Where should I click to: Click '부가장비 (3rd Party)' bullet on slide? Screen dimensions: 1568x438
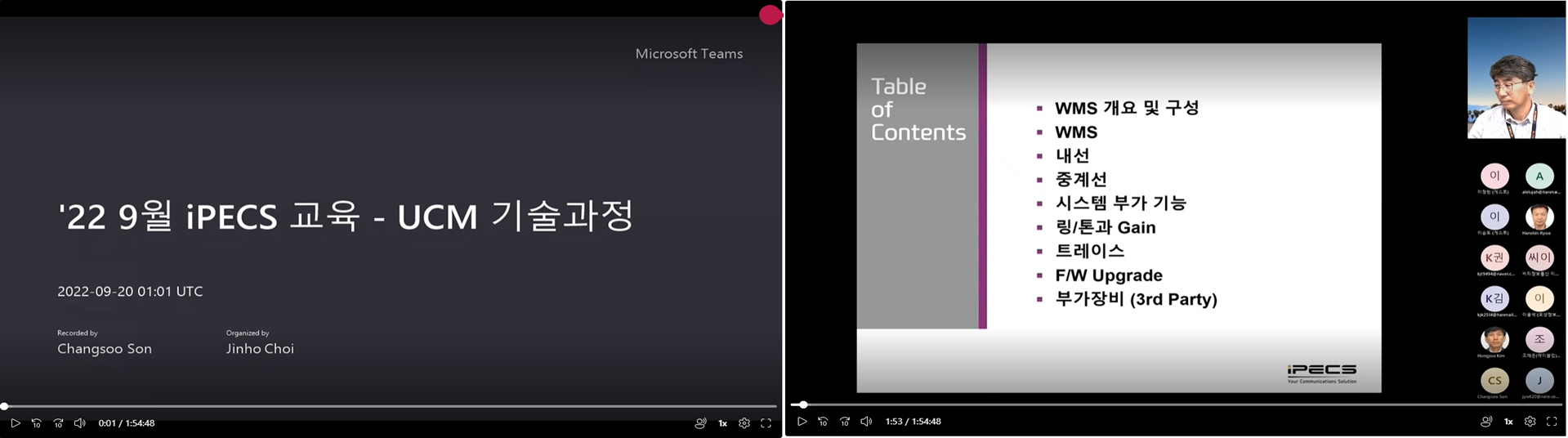click(1136, 299)
